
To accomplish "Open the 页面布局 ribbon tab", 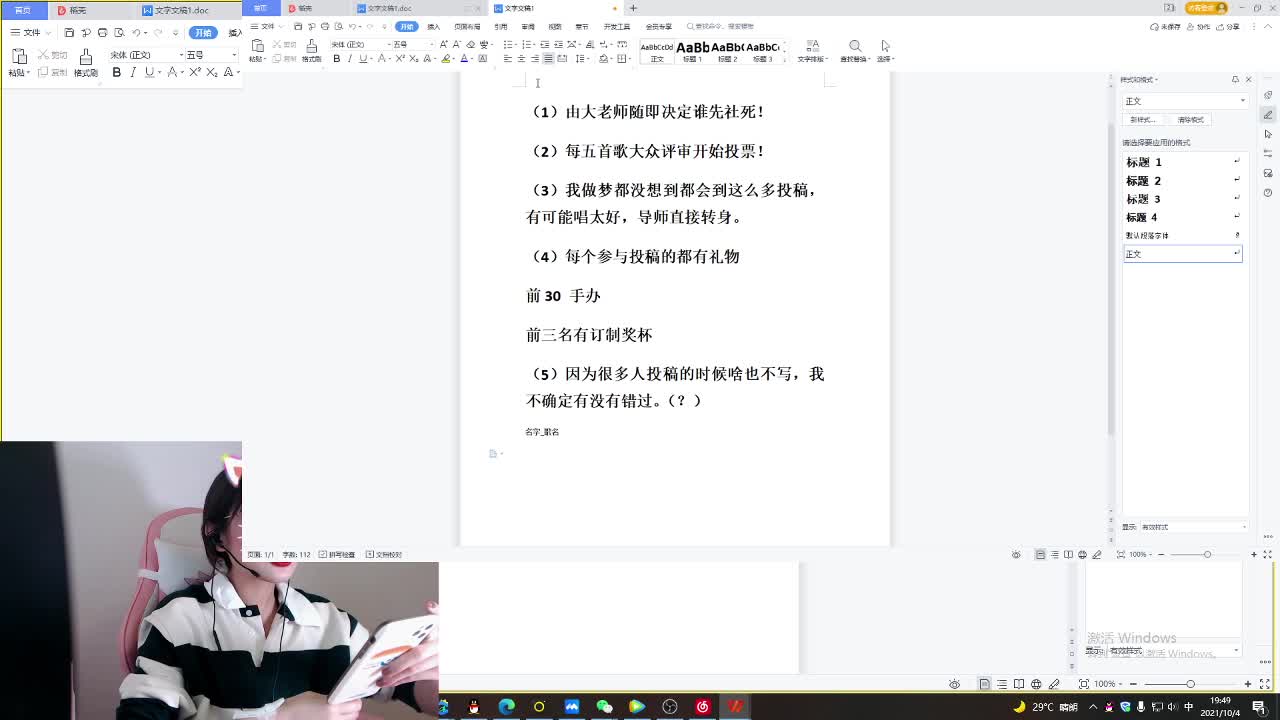I will tap(467, 26).
